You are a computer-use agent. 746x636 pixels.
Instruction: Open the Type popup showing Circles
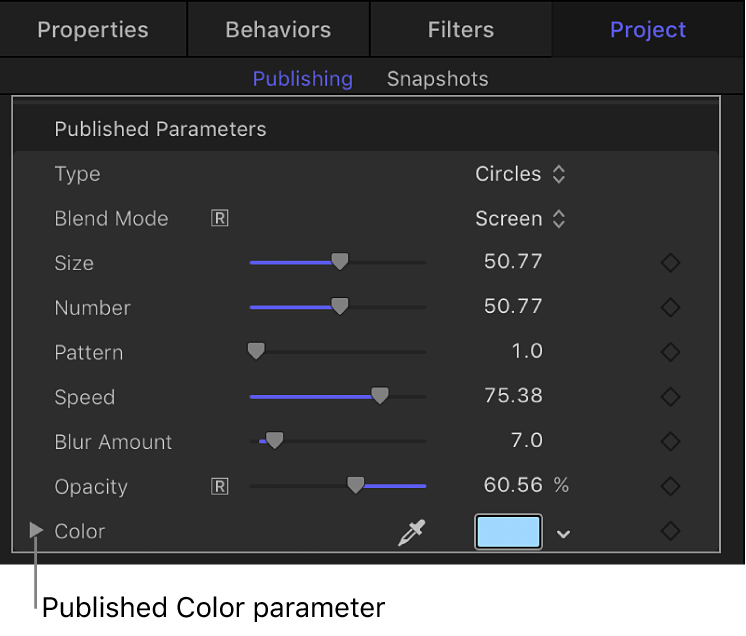coord(520,174)
